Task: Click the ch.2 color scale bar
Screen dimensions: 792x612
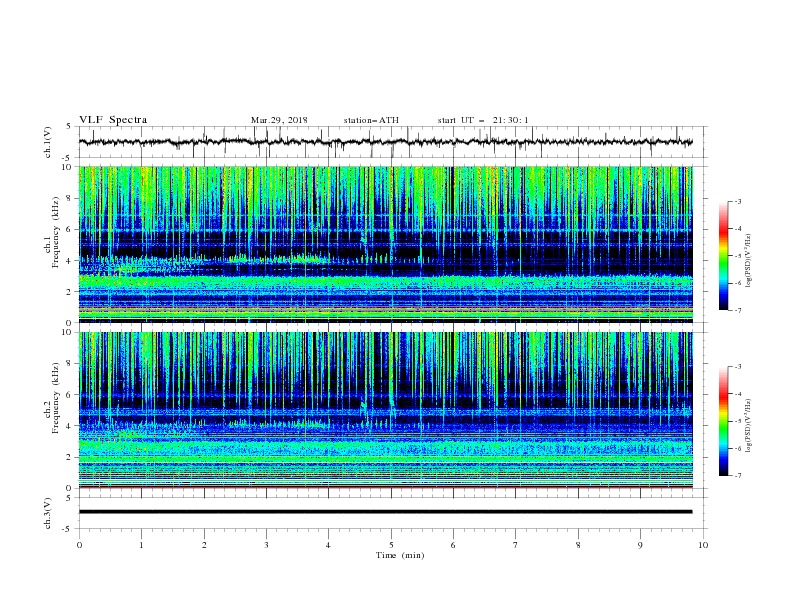Action: tap(724, 421)
